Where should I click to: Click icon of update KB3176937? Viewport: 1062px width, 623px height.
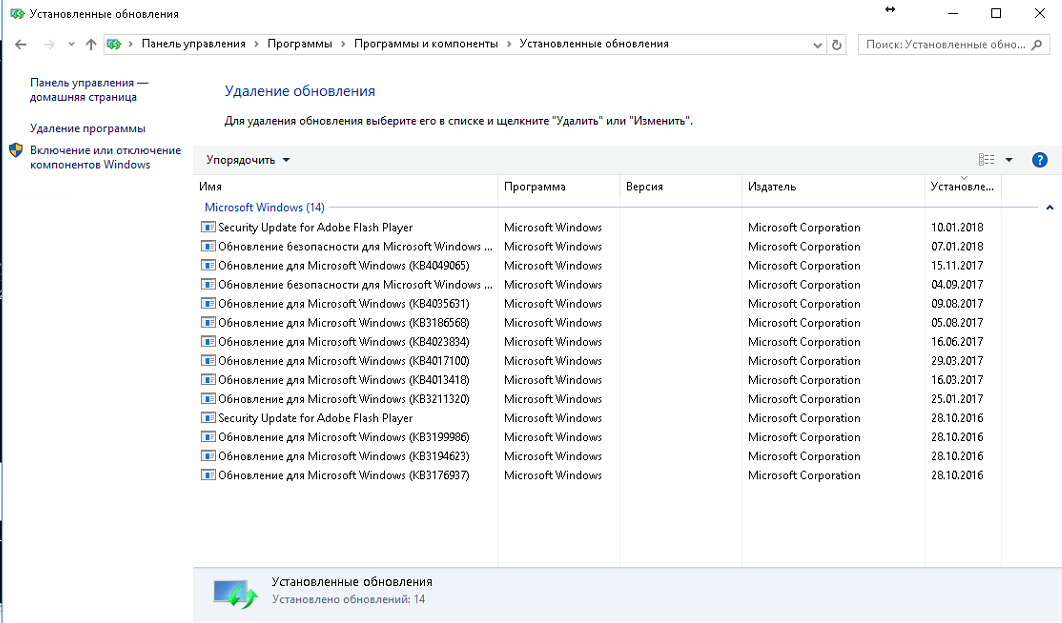click(208, 475)
